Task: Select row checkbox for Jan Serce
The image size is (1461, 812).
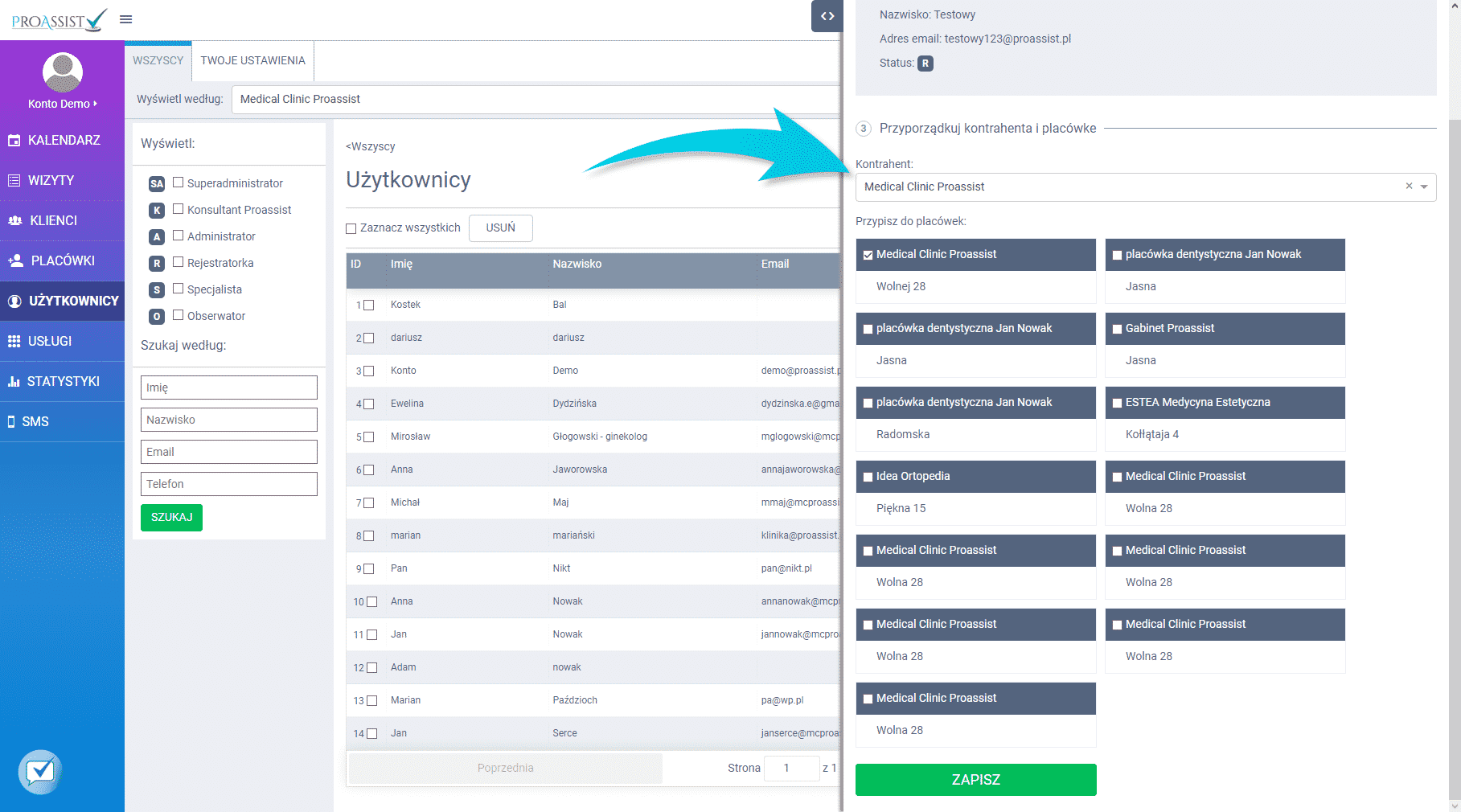Action: pyautogui.click(x=371, y=734)
